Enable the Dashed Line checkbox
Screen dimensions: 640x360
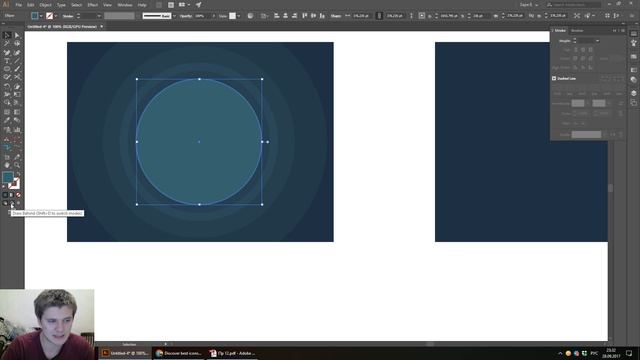click(x=554, y=78)
